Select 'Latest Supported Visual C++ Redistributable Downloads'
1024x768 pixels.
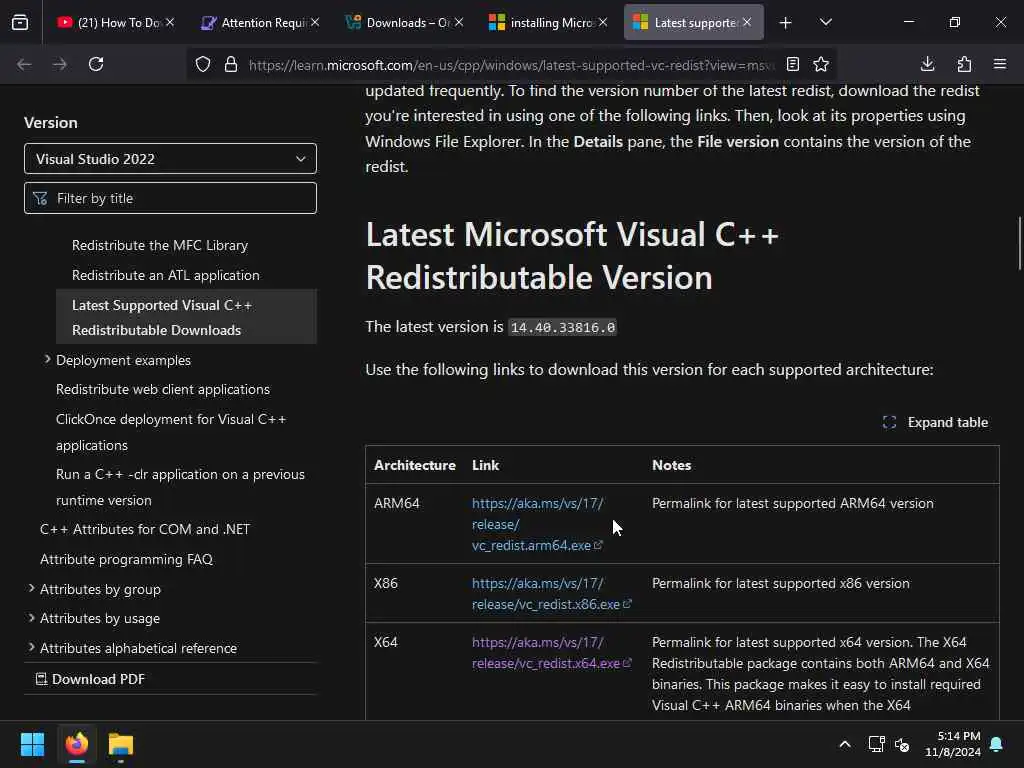[186, 317]
